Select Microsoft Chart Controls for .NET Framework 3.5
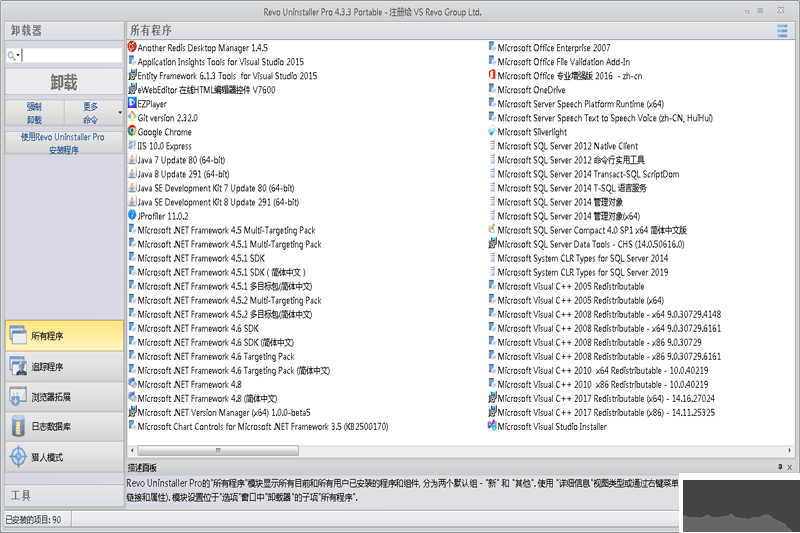 [x=258, y=426]
